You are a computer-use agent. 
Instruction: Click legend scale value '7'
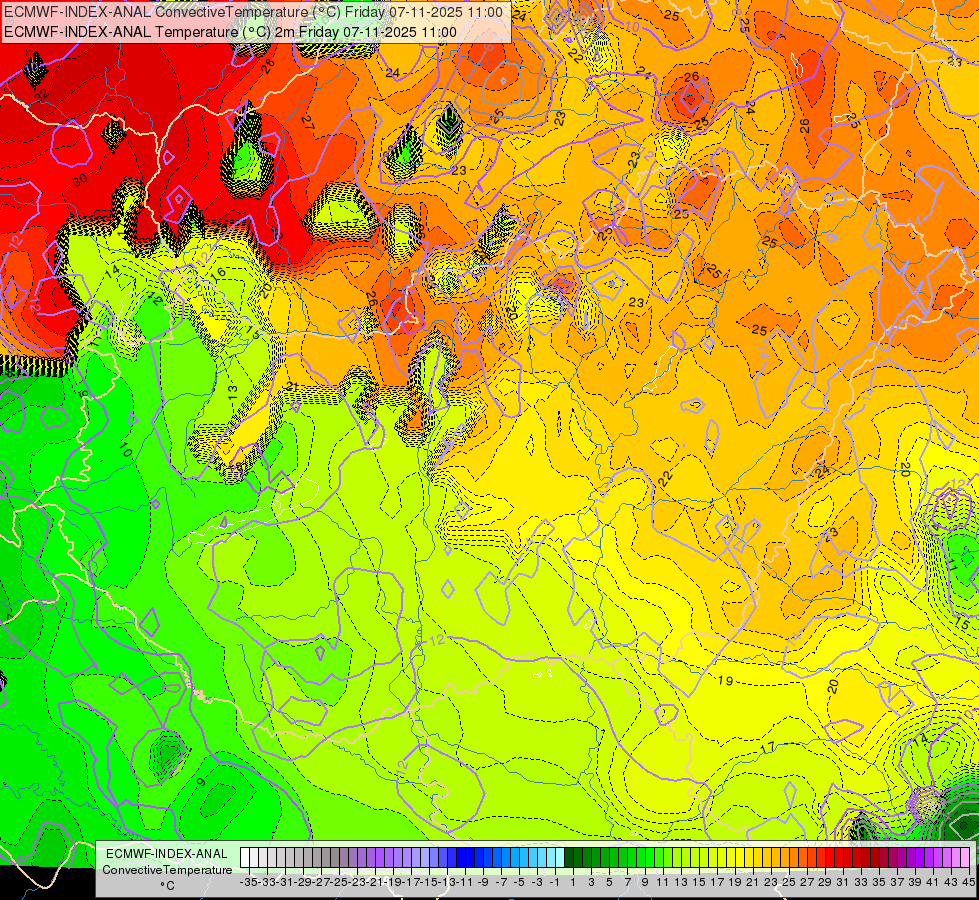click(627, 882)
